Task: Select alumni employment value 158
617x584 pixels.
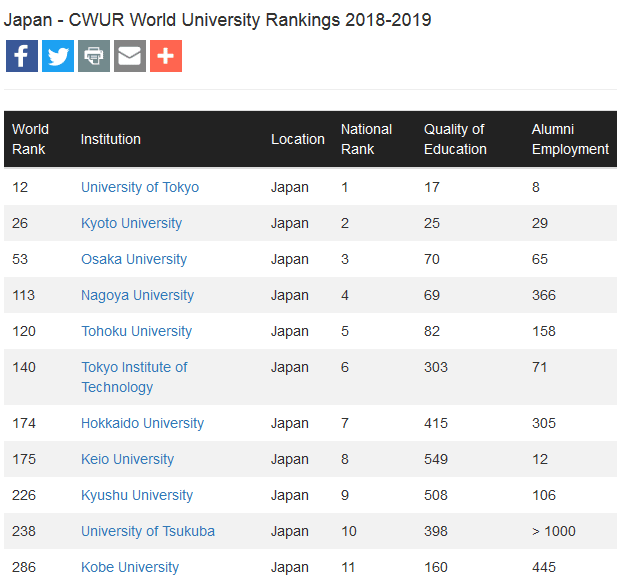Action: [544, 331]
